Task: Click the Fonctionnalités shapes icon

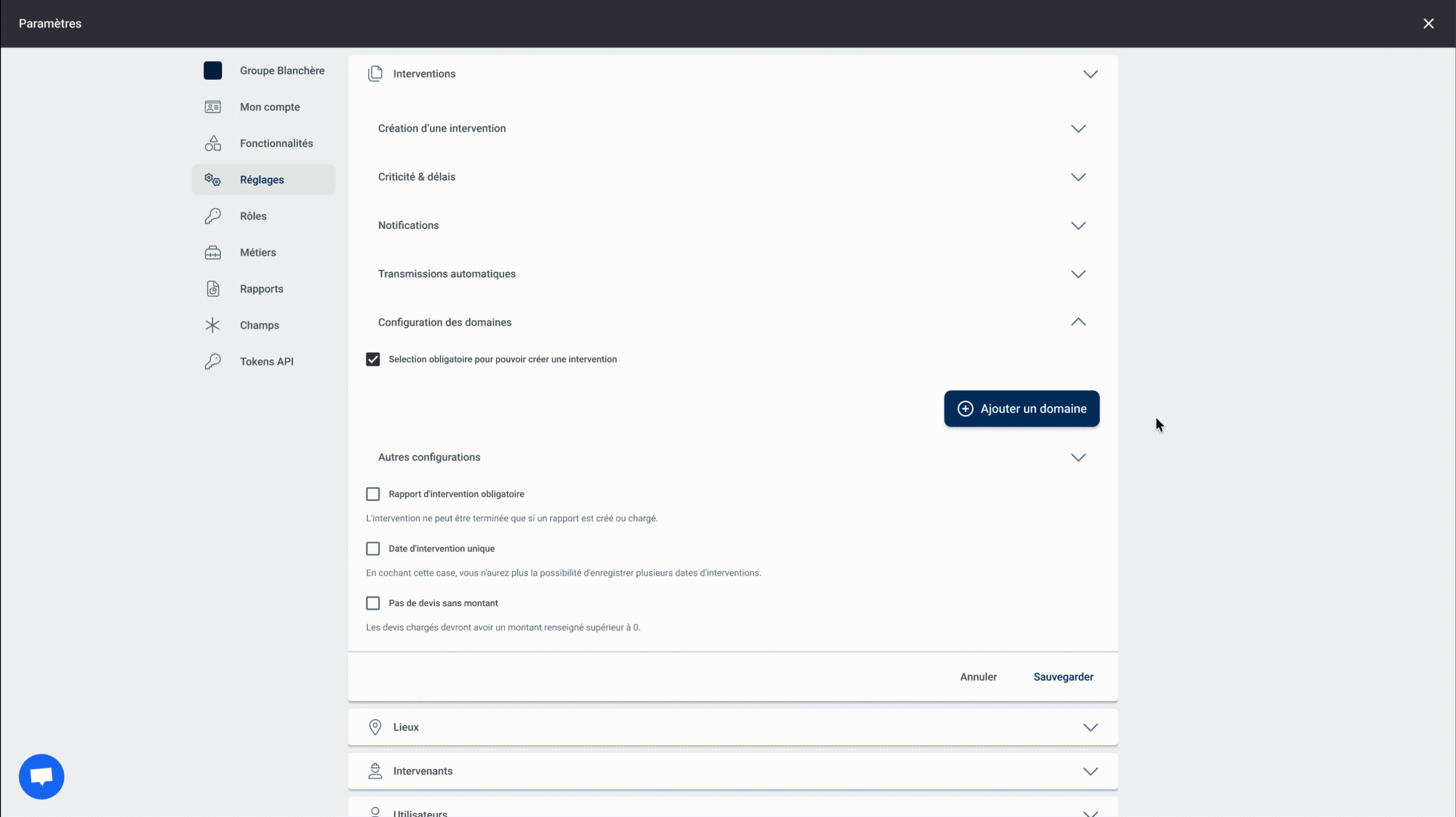Action: tap(213, 143)
